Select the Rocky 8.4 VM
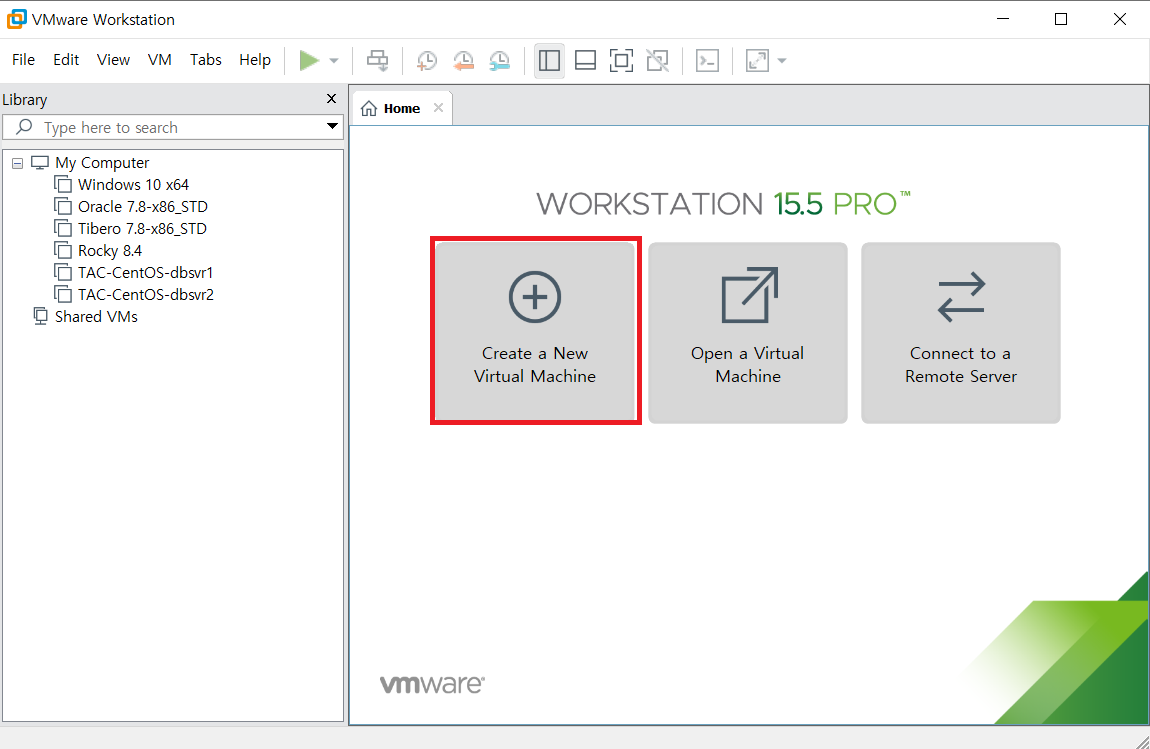Image resolution: width=1150 pixels, height=749 pixels. (x=110, y=250)
